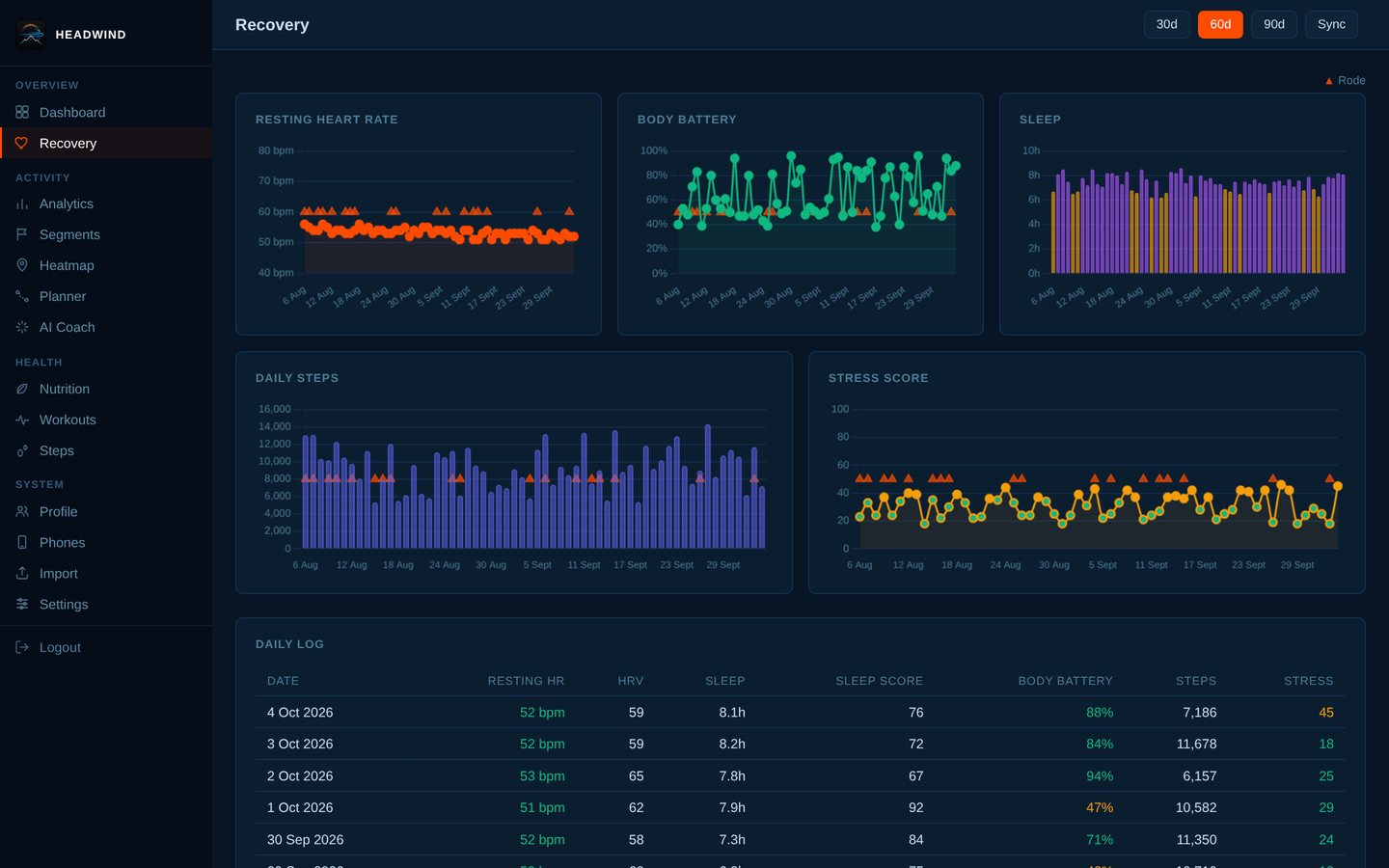Click the Dashboard grid icon
Screen dimensions: 1389x868
(x=22, y=112)
